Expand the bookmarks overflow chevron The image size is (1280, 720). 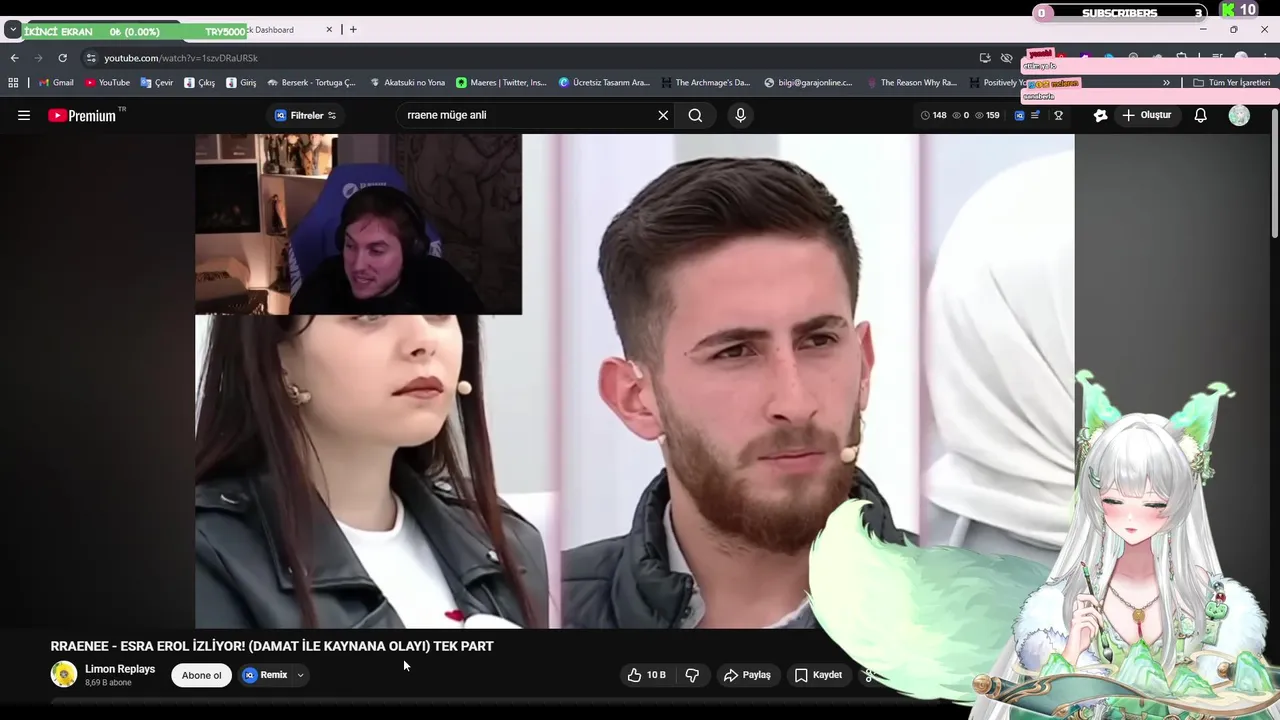coord(1166,83)
